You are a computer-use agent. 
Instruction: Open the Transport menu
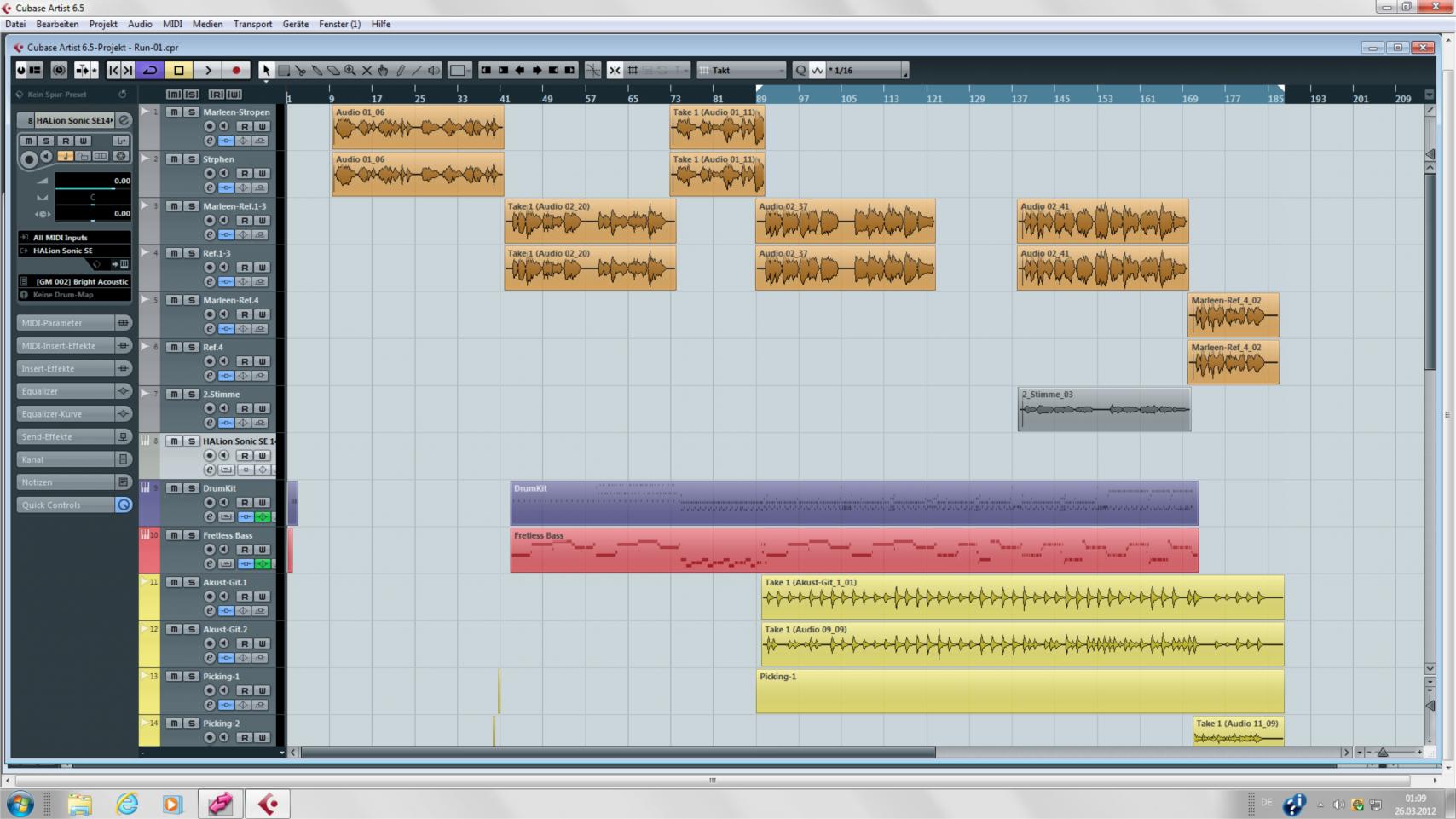(252, 24)
